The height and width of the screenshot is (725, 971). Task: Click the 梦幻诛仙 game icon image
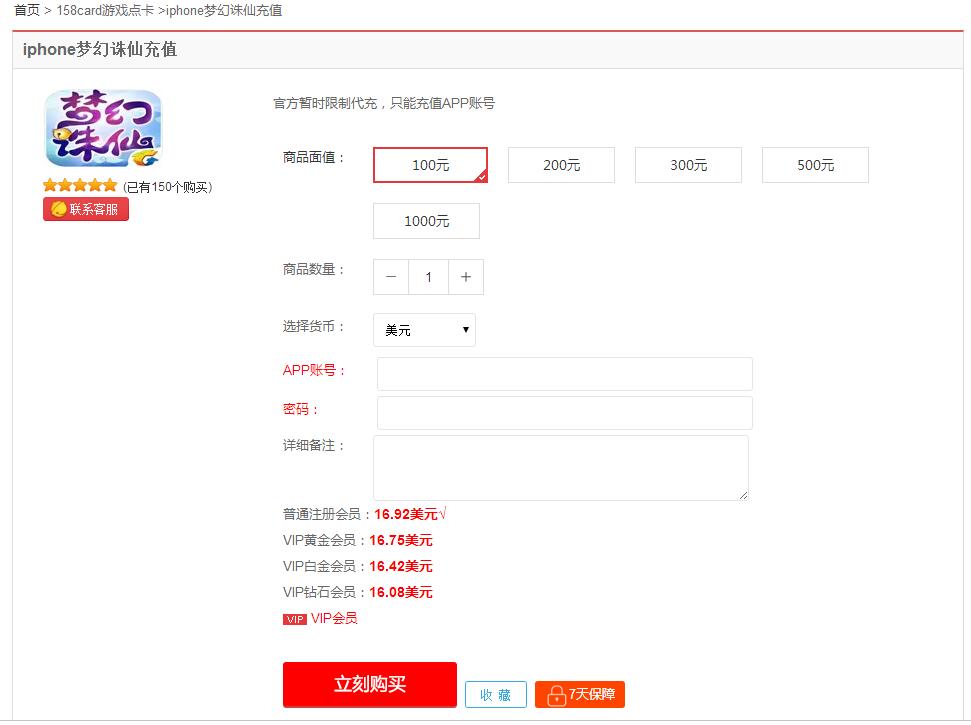point(103,128)
